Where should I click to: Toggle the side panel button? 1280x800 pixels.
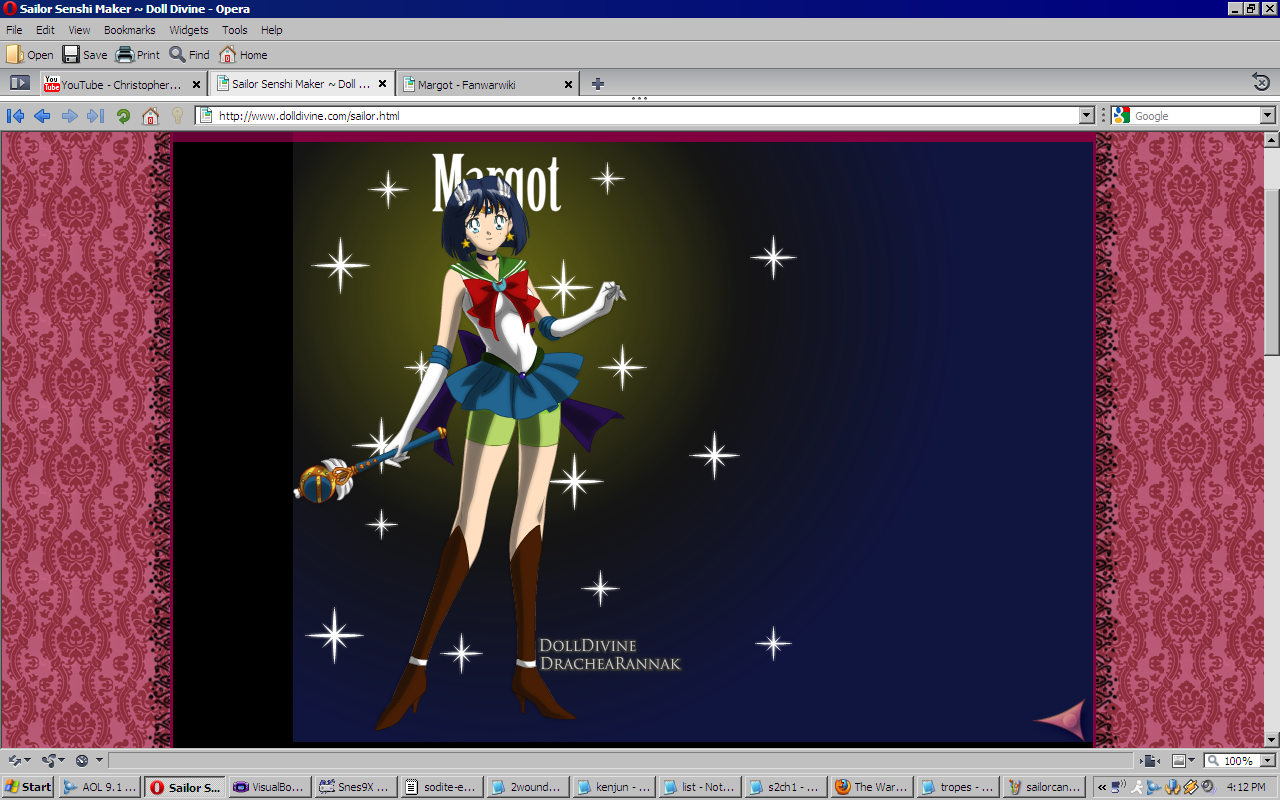tap(19, 83)
